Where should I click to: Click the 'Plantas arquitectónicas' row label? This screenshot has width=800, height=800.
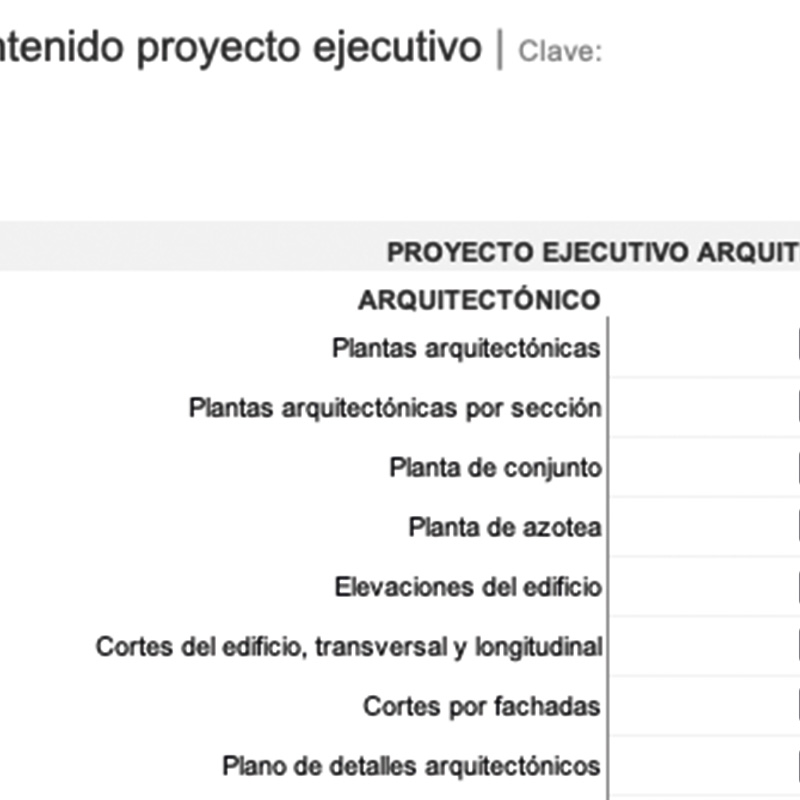(465, 348)
